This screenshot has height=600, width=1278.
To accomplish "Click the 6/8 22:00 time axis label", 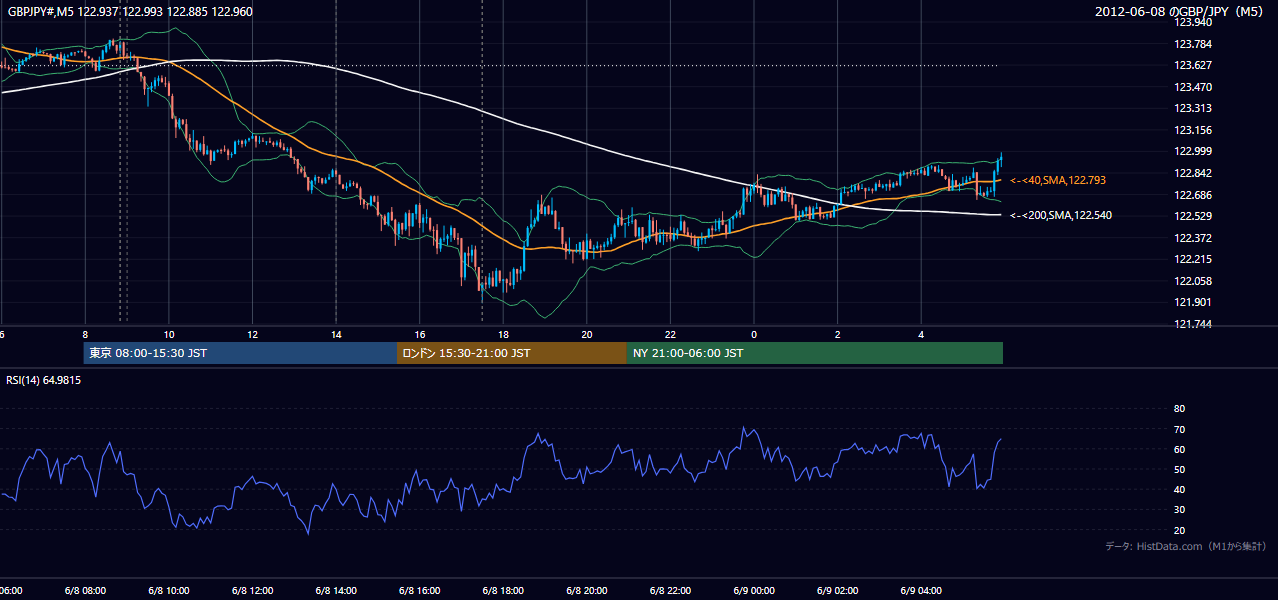I will coord(670,590).
